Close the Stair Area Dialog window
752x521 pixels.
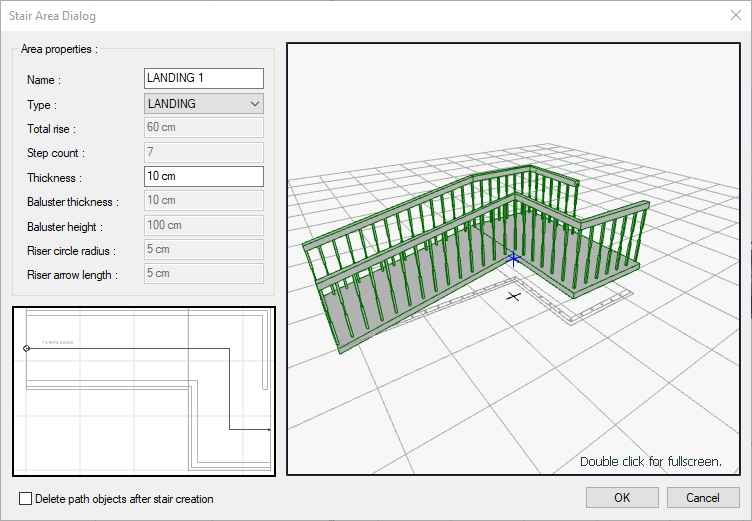point(736,16)
